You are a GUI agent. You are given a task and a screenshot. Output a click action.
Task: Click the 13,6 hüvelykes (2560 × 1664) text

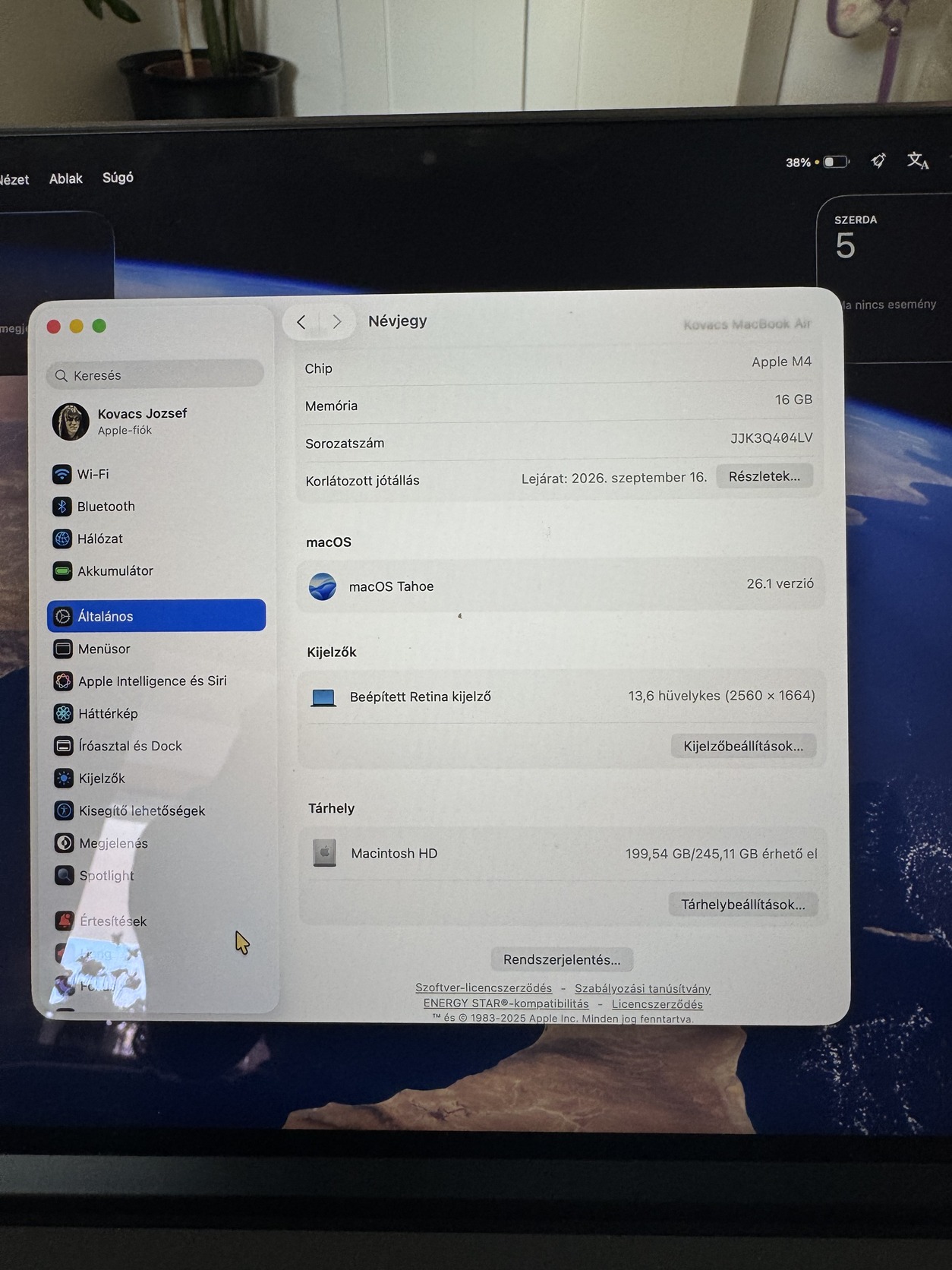pyautogui.click(x=721, y=696)
